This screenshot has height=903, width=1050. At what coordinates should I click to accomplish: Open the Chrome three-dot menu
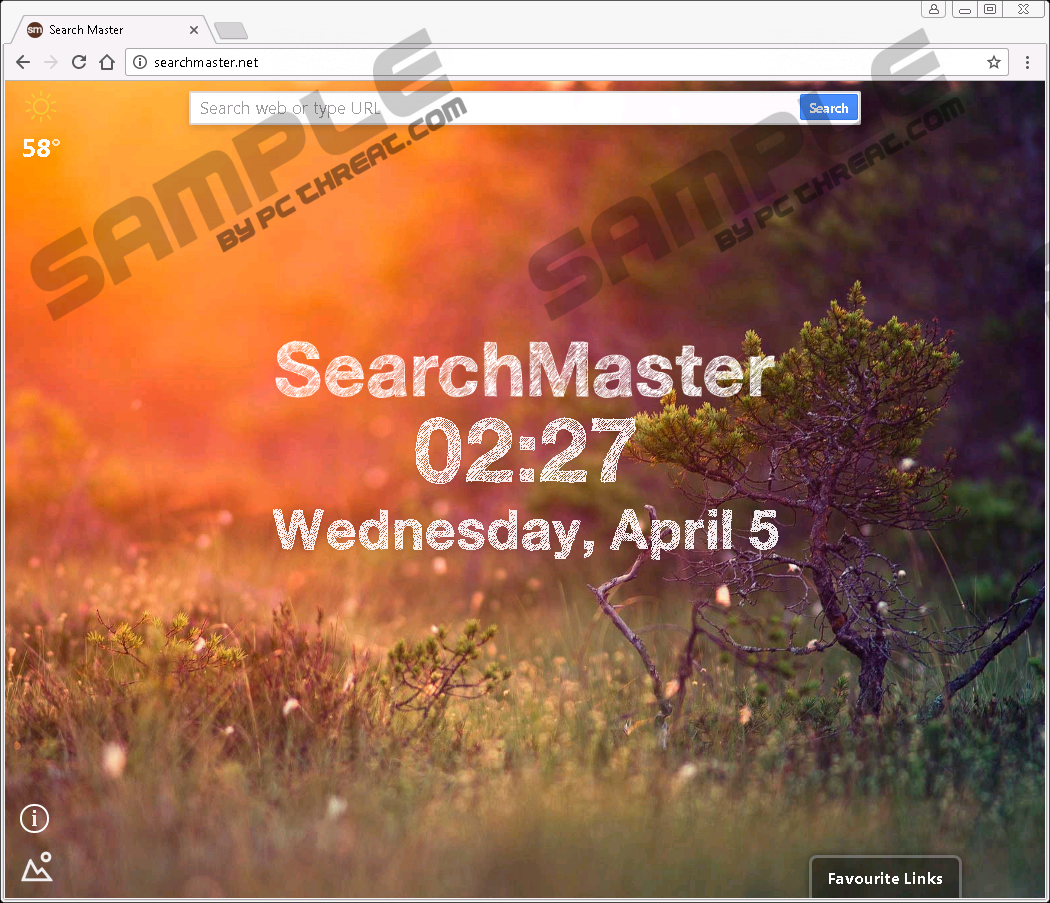click(1027, 62)
